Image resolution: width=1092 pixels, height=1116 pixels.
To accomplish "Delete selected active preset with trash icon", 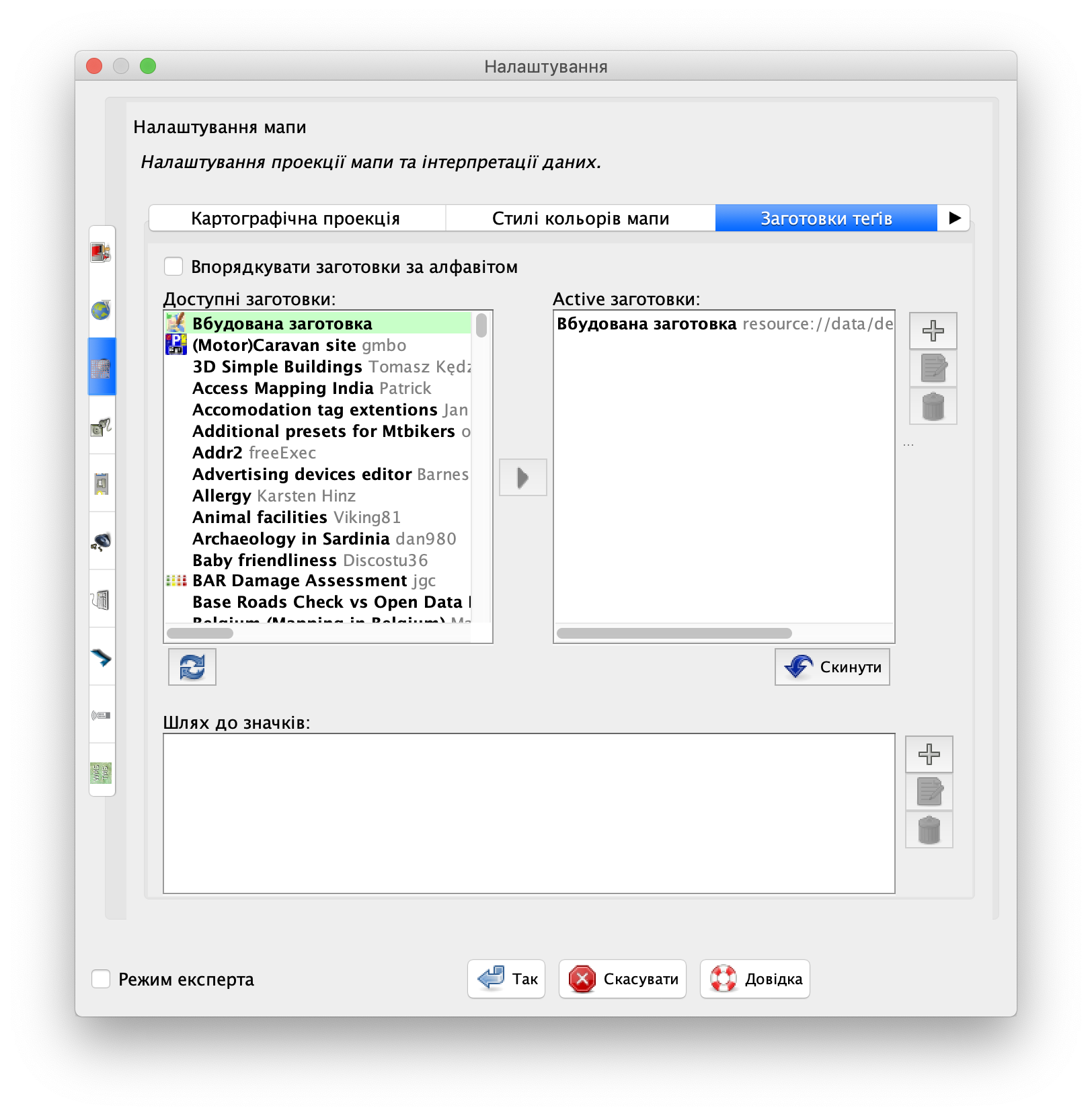I will (x=933, y=406).
